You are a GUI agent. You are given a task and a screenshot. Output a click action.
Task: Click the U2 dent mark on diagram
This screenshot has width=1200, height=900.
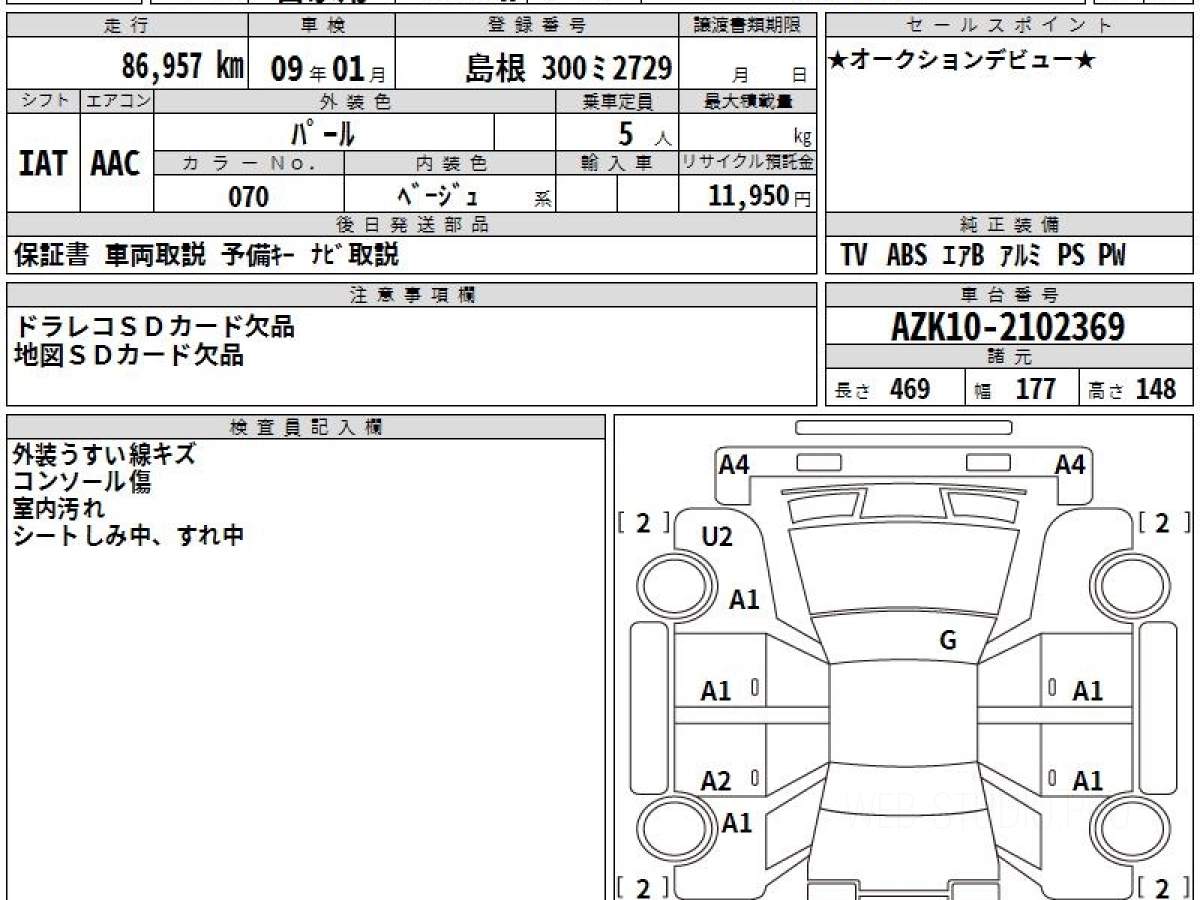[717, 537]
